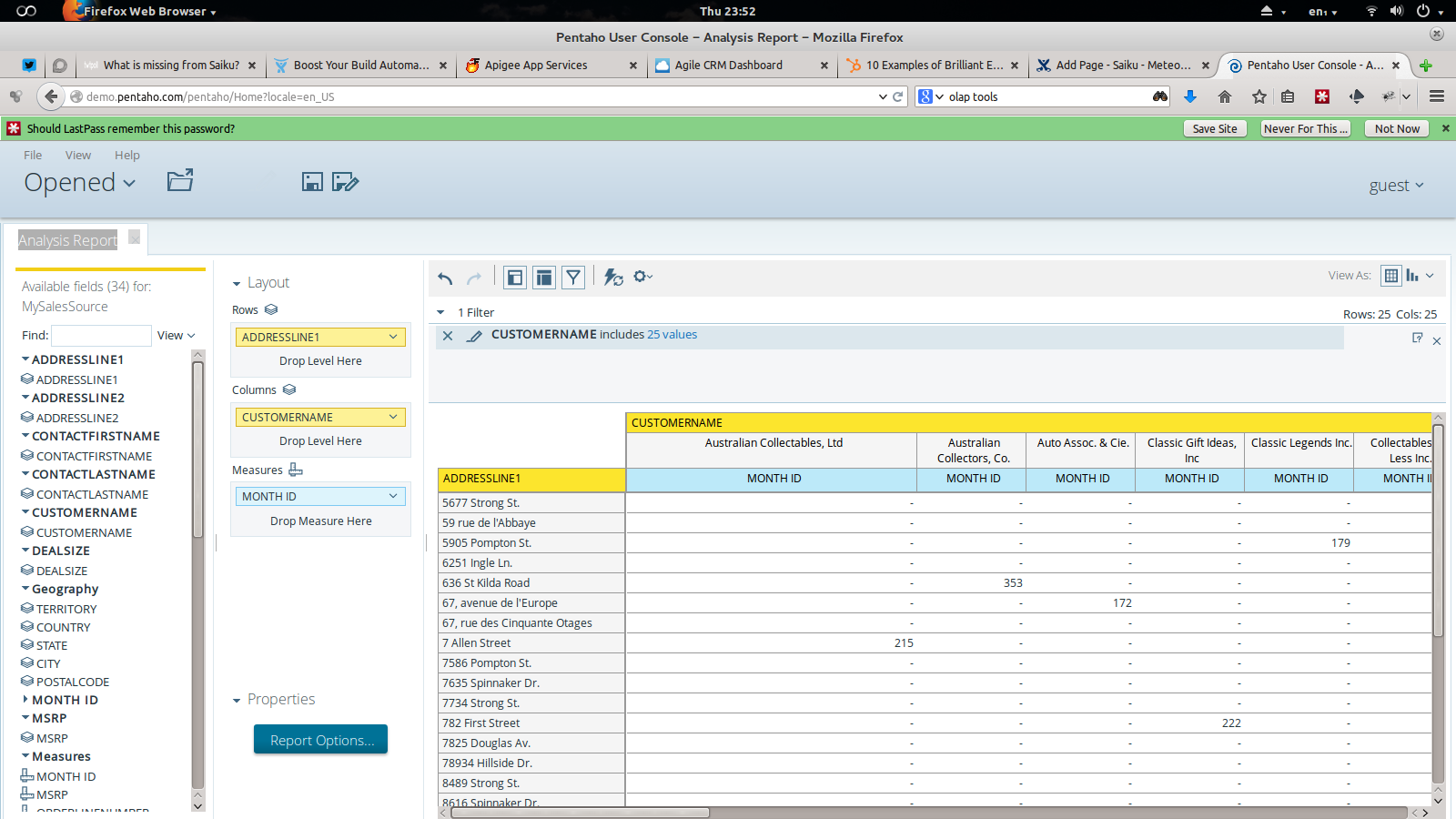The width and height of the screenshot is (1456, 819).
Task: Close the Analysis Report tab
Action: click(x=135, y=238)
